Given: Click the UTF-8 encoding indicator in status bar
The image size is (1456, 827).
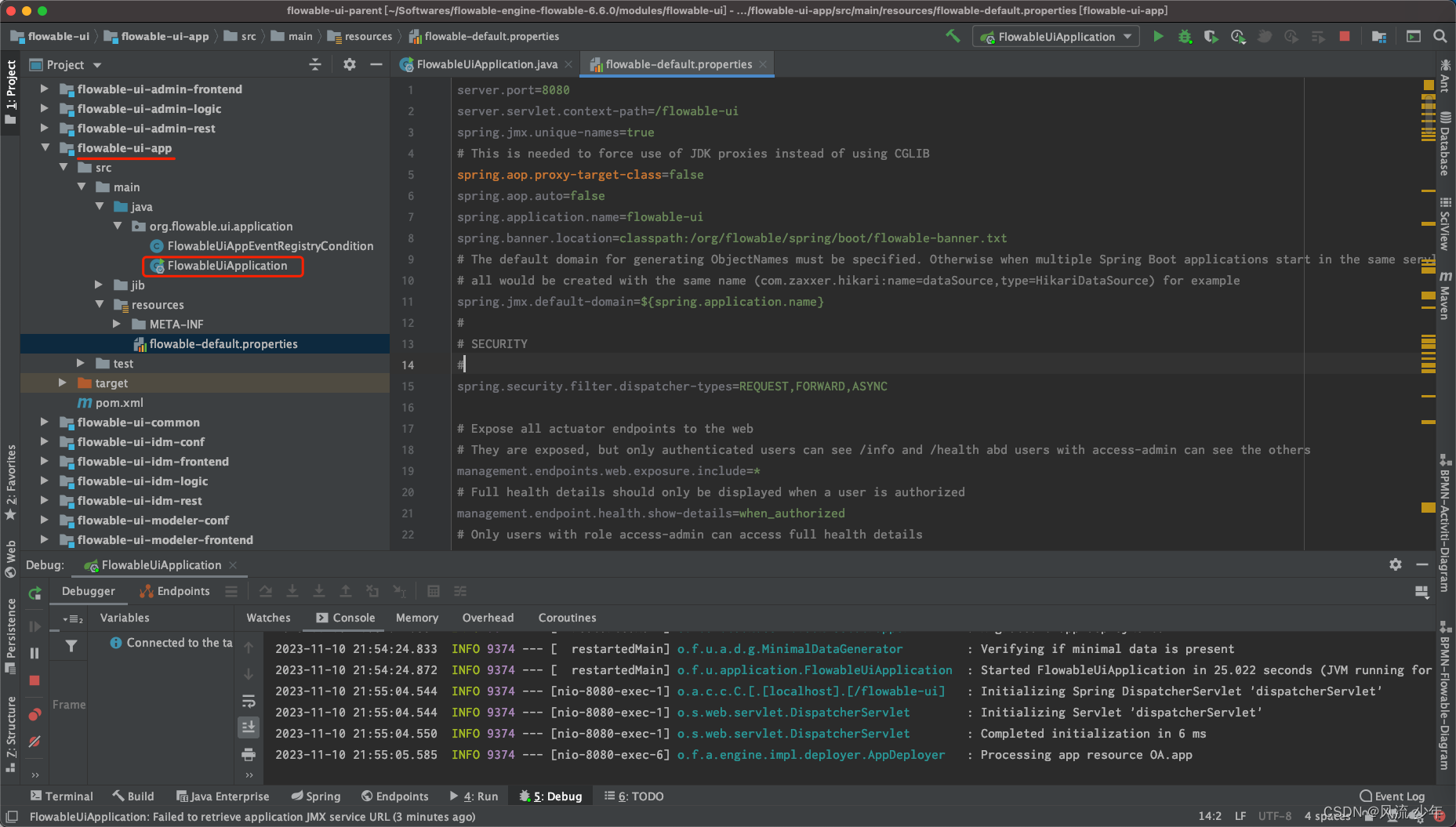Looking at the screenshot, I should tap(1274, 815).
